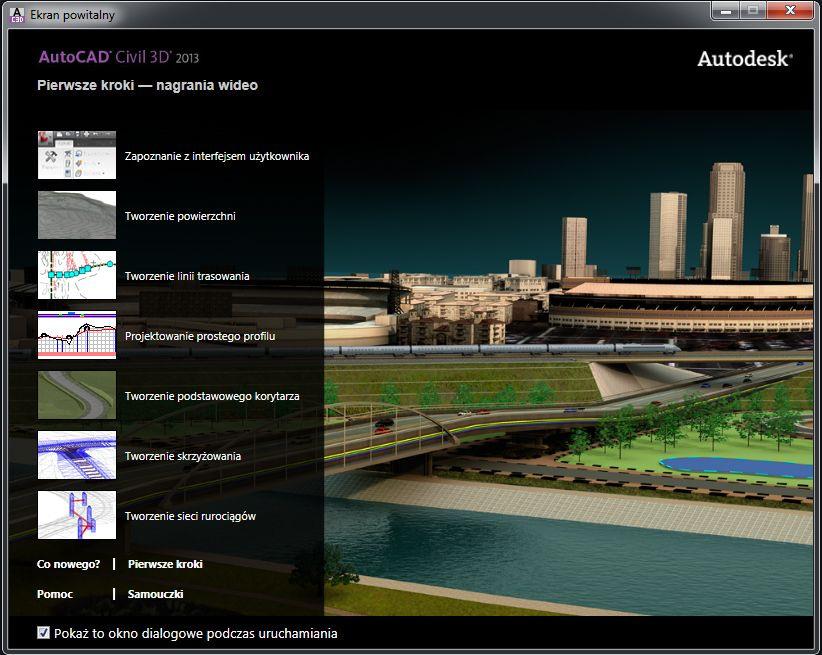Open the 'Pomoc' link
This screenshot has height=655, width=822.
(x=55, y=594)
